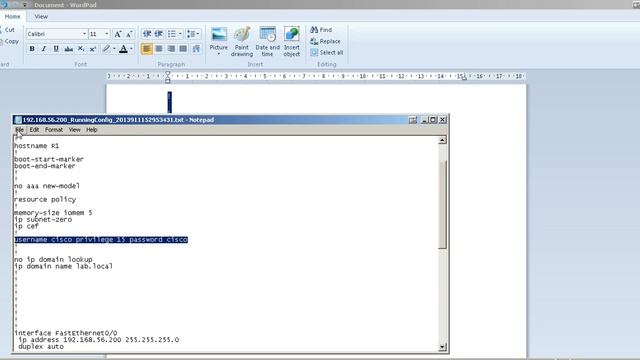This screenshot has width=640, height=360.
Task: Click the Notepad scrollbar up arrow
Action: pos(442,140)
